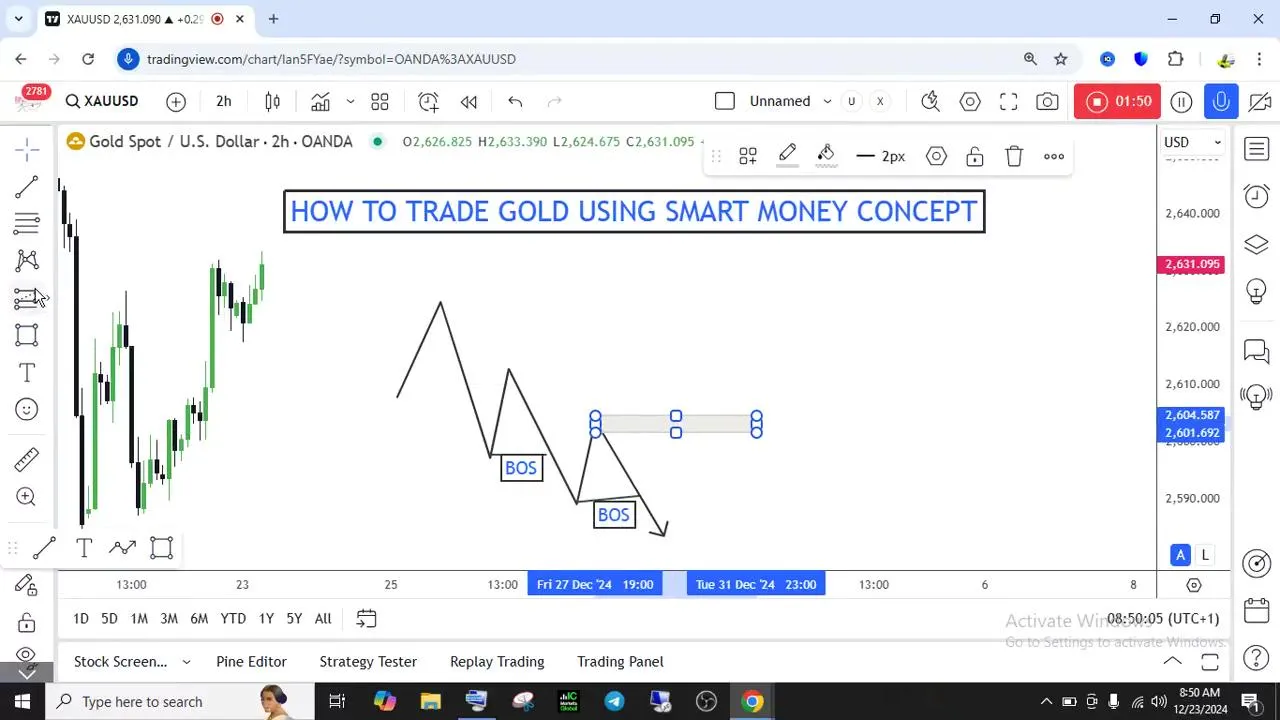1280x720 pixels.
Task: Click the paint bucket background color
Action: pyautogui.click(x=826, y=155)
